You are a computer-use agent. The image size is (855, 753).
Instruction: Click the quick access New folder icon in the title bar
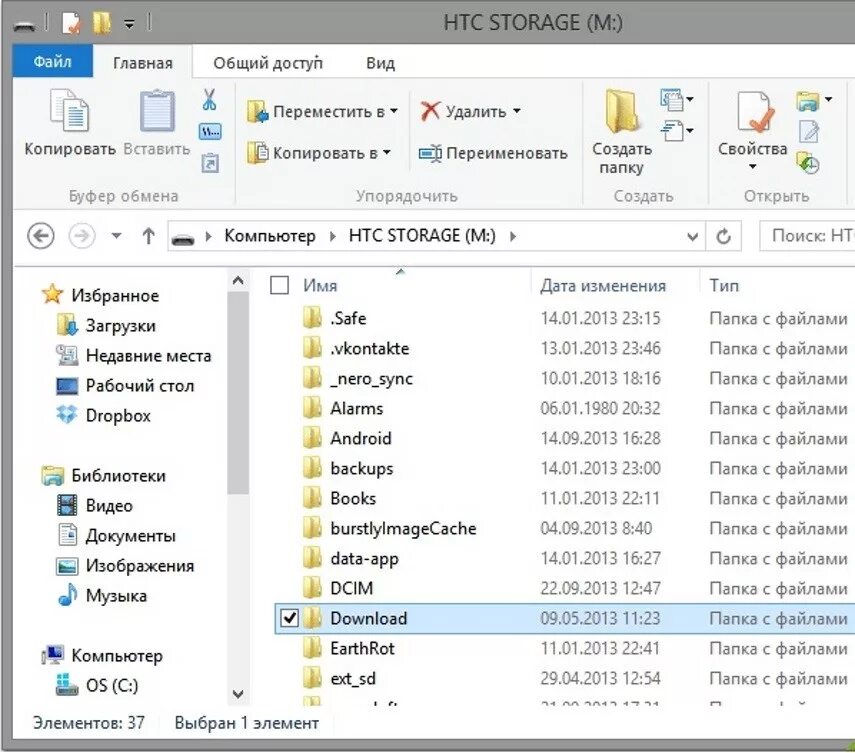[x=101, y=23]
